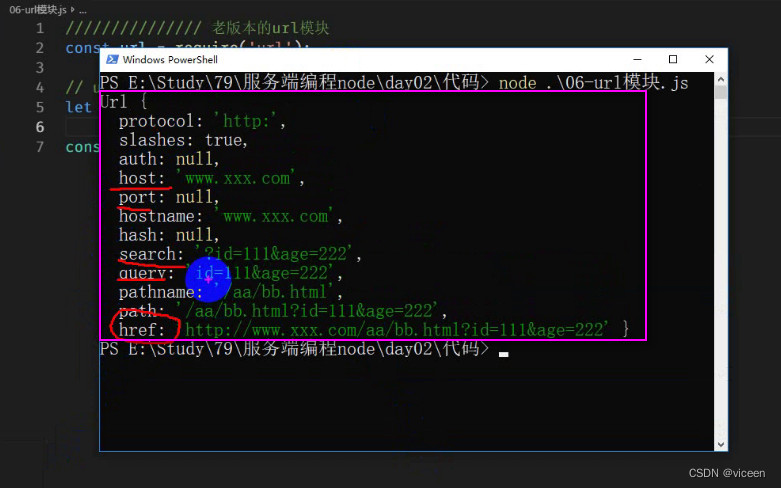The image size is (781, 488).
Task: Click the full href URL value
Action: pyautogui.click(x=393, y=330)
